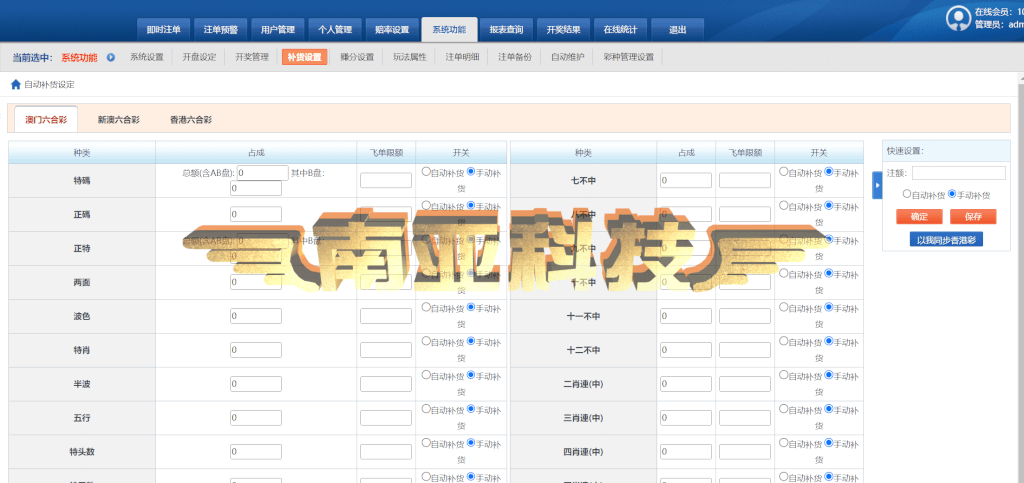Go to 玩法属性 submenu
Viewport: 1024px width, 483px height.
tap(409, 57)
